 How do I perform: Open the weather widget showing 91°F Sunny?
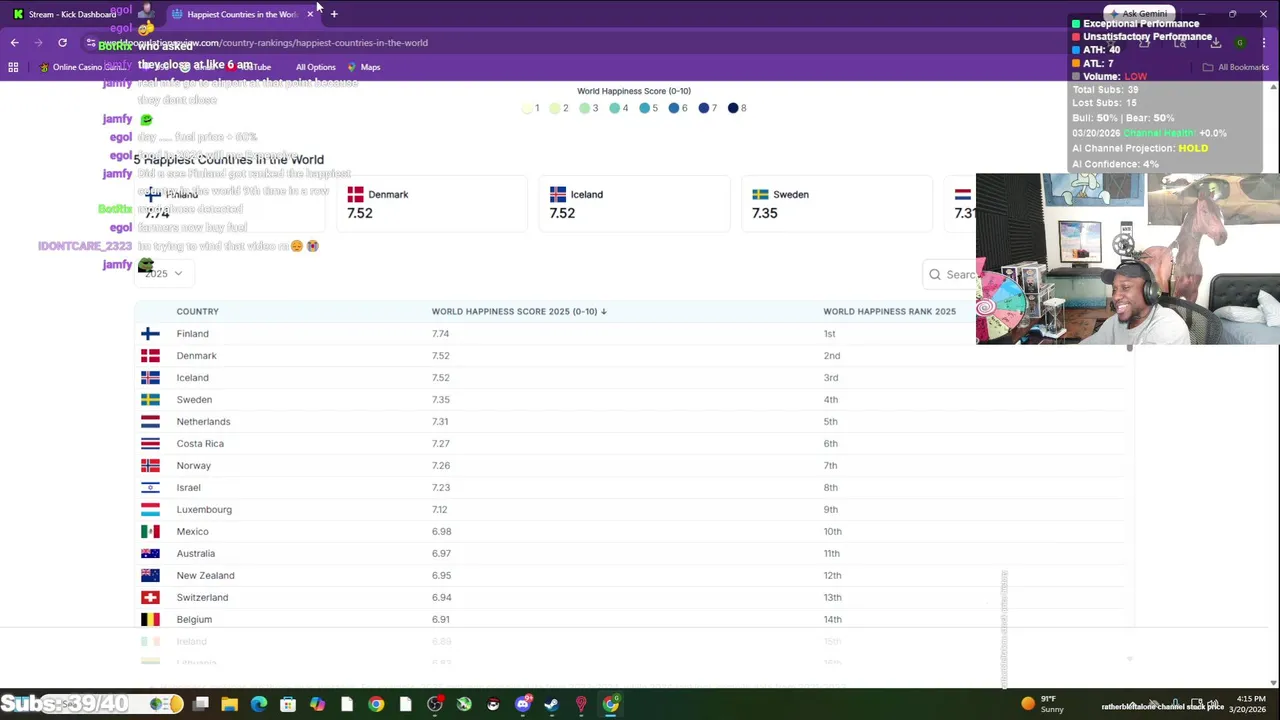1043,704
